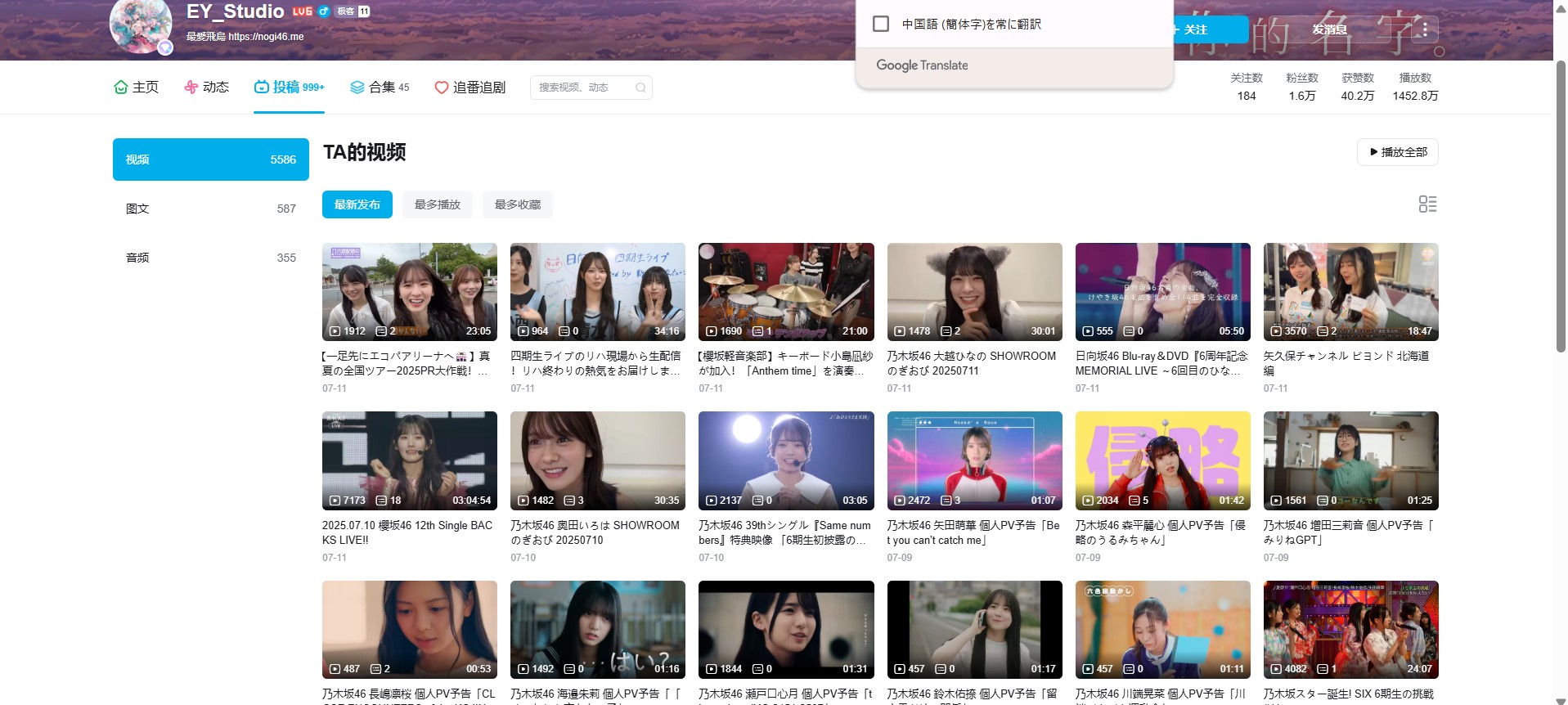Sort videos by 最新发布

tap(357, 204)
